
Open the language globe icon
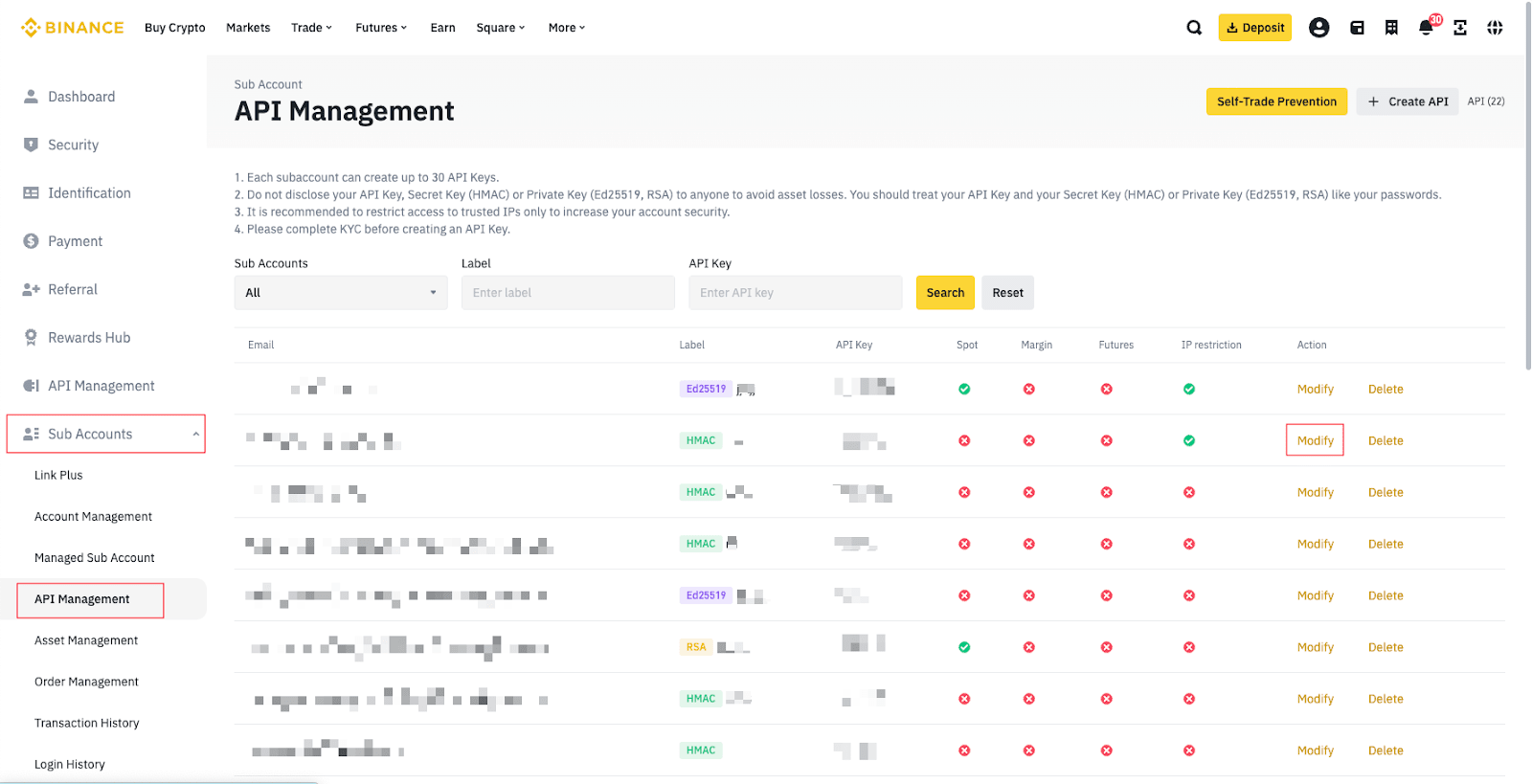pos(1495,28)
